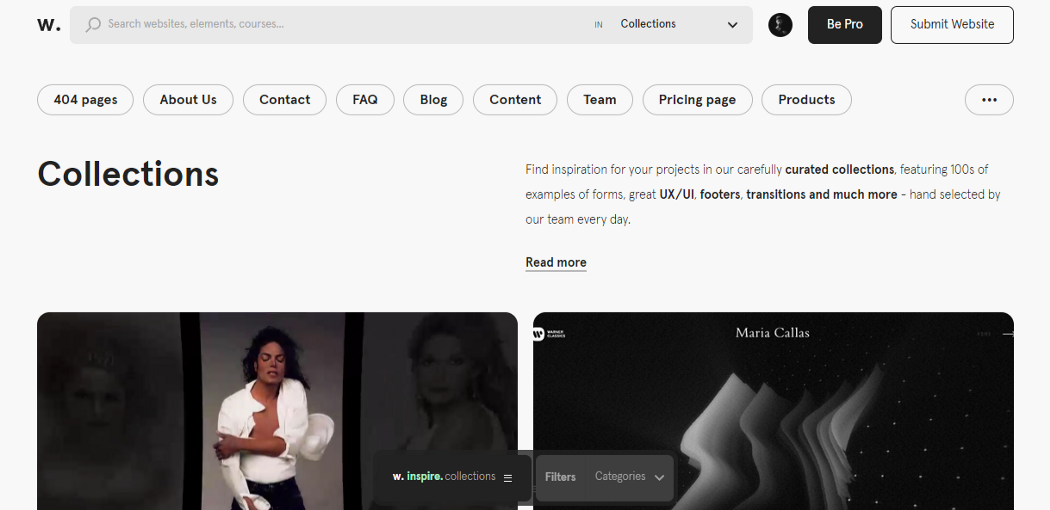Viewport: 1050px width, 510px height.
Task: Show more tags with ellipsis button
Action: click(989, 100)
